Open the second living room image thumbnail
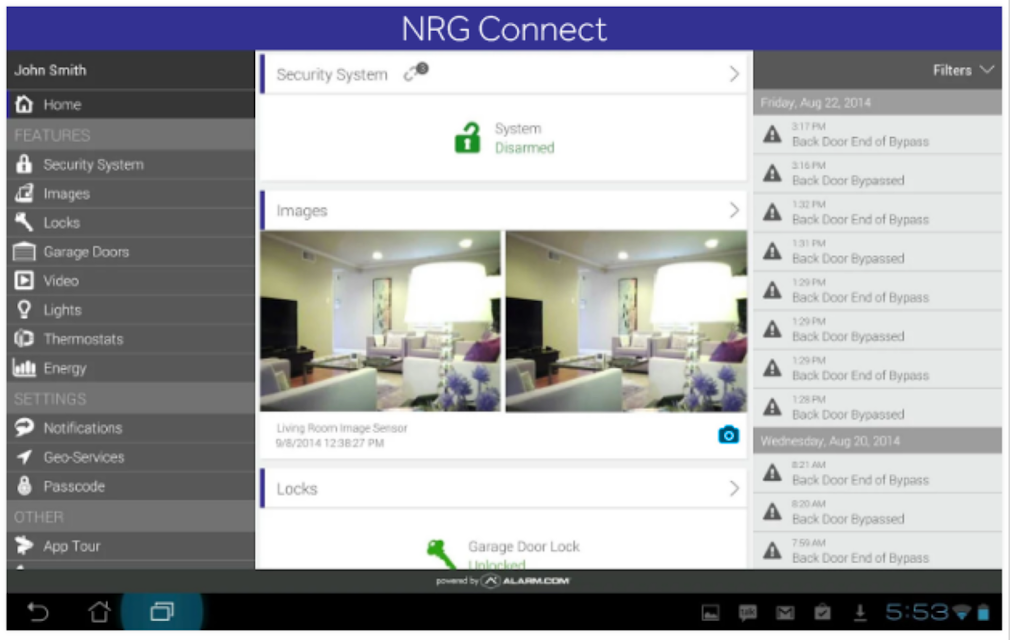Image resolution: width=1010 pixels, height=640 pixels. coord(626,321)
